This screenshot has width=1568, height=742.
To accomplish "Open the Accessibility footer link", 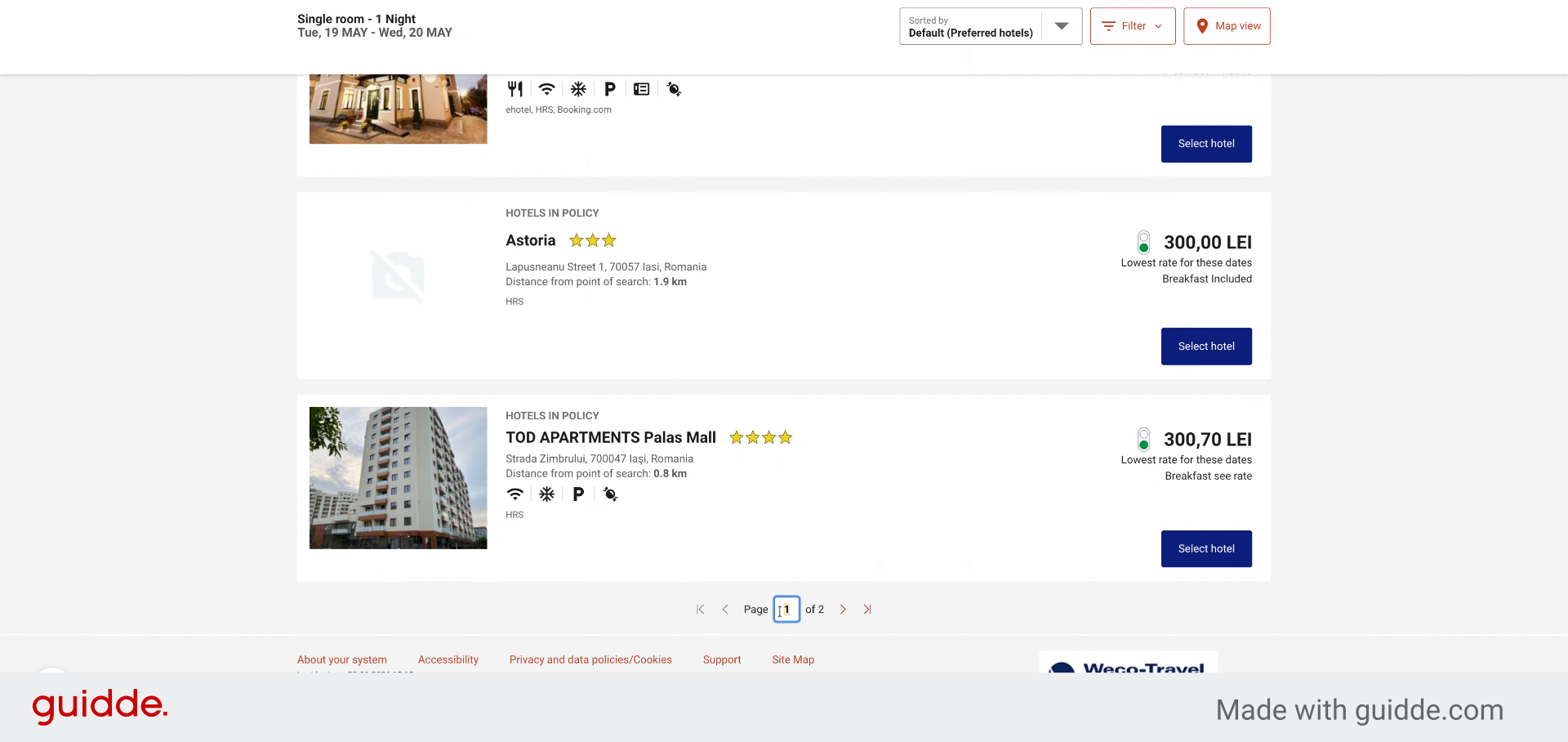I will [x=448, y=659].
